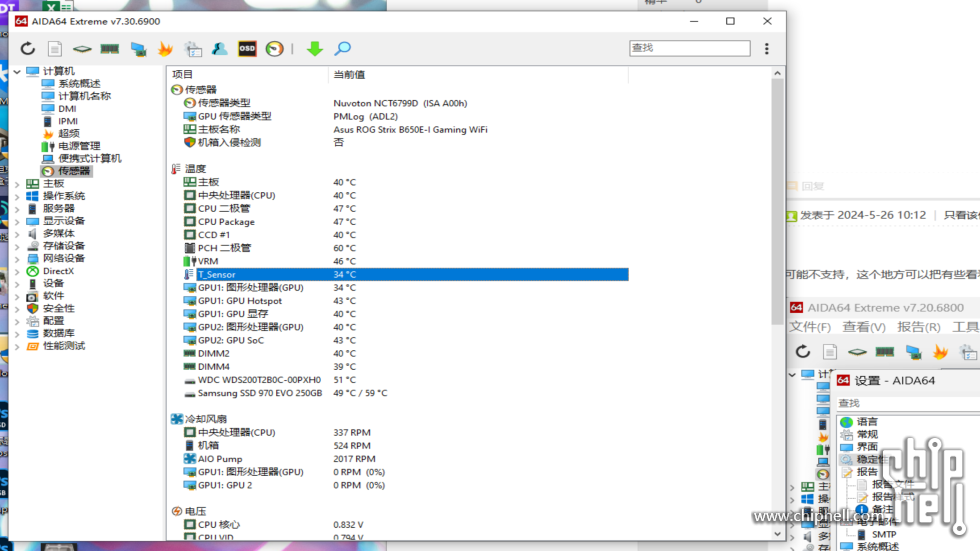
Task: Click the Refresh toolbar icon in AIDA64 v7.30
Action: tap(28, 48)
